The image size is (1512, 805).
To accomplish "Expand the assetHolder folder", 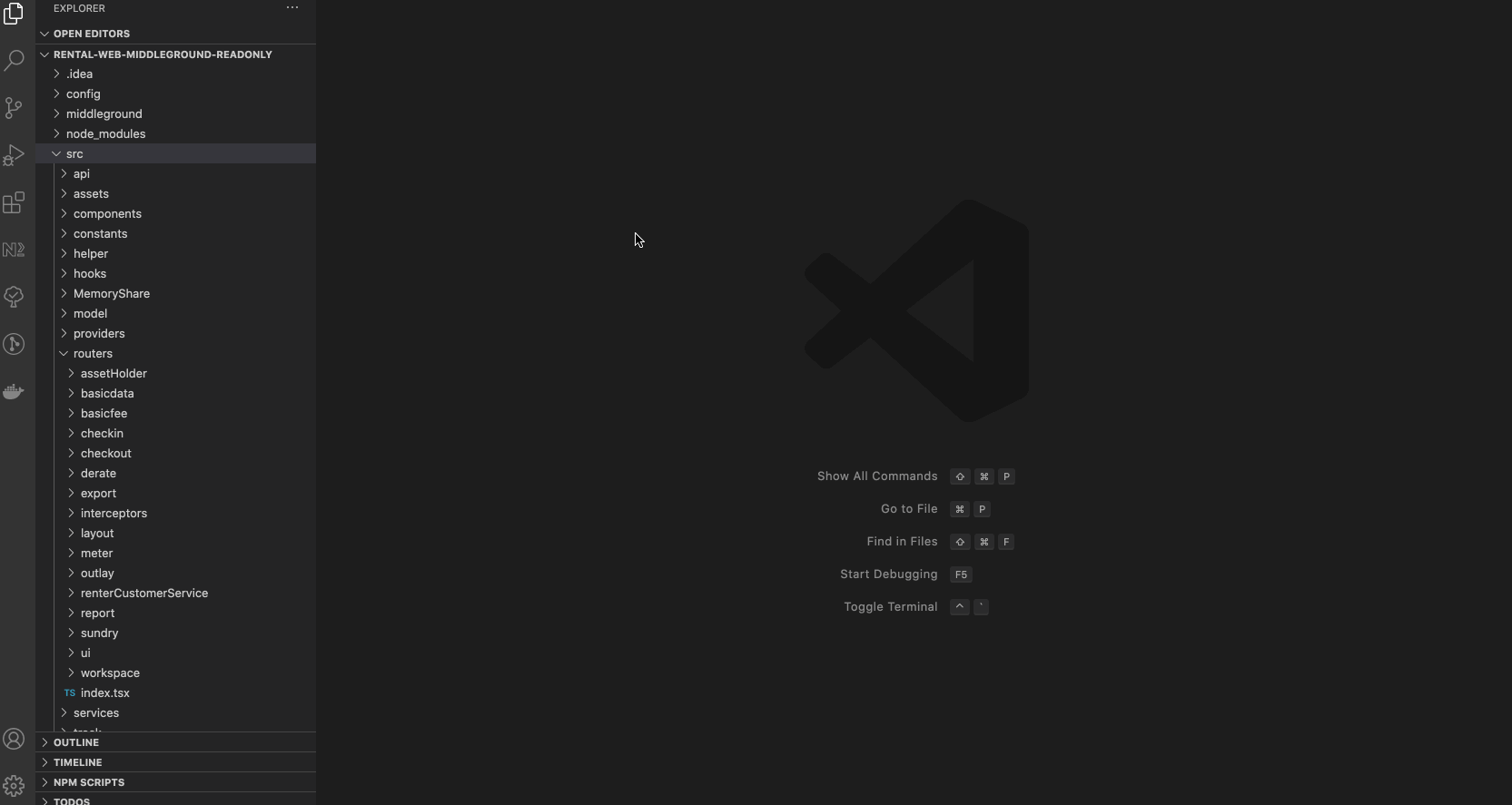I will pyautogui.click(x=175, y=374).
